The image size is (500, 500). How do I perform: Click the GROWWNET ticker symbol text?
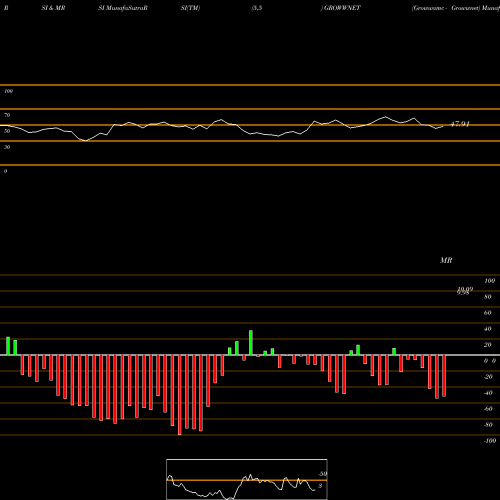tap(342, 8)
